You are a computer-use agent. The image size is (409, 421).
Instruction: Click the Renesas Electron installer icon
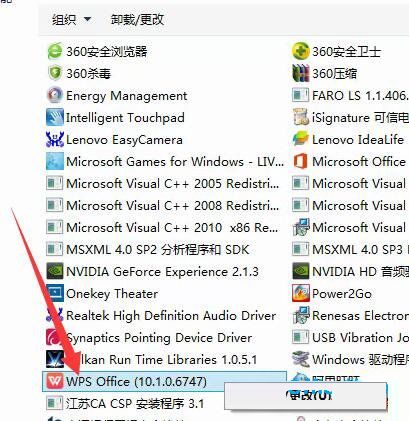click(300, 315)
